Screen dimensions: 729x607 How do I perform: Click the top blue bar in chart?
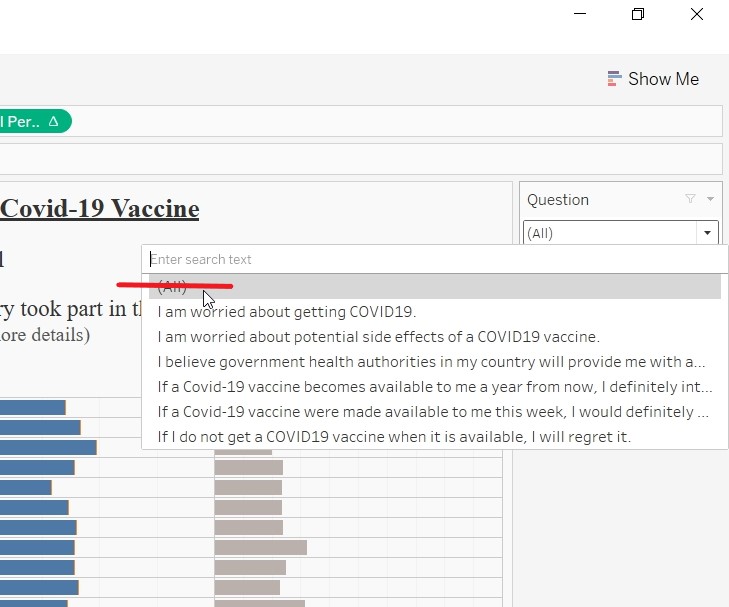tap(32, 408)
